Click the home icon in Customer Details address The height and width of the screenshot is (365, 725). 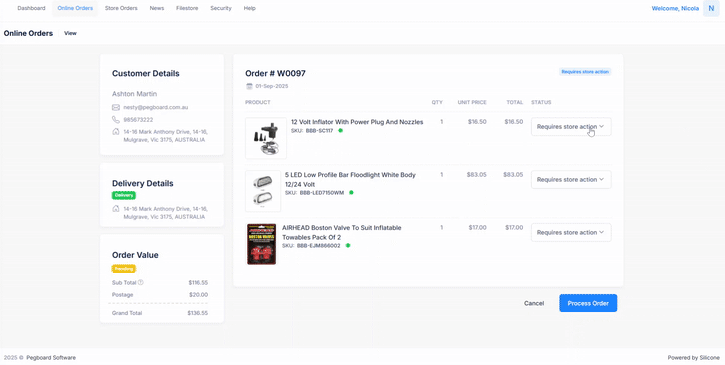click(x=116, y=131)
